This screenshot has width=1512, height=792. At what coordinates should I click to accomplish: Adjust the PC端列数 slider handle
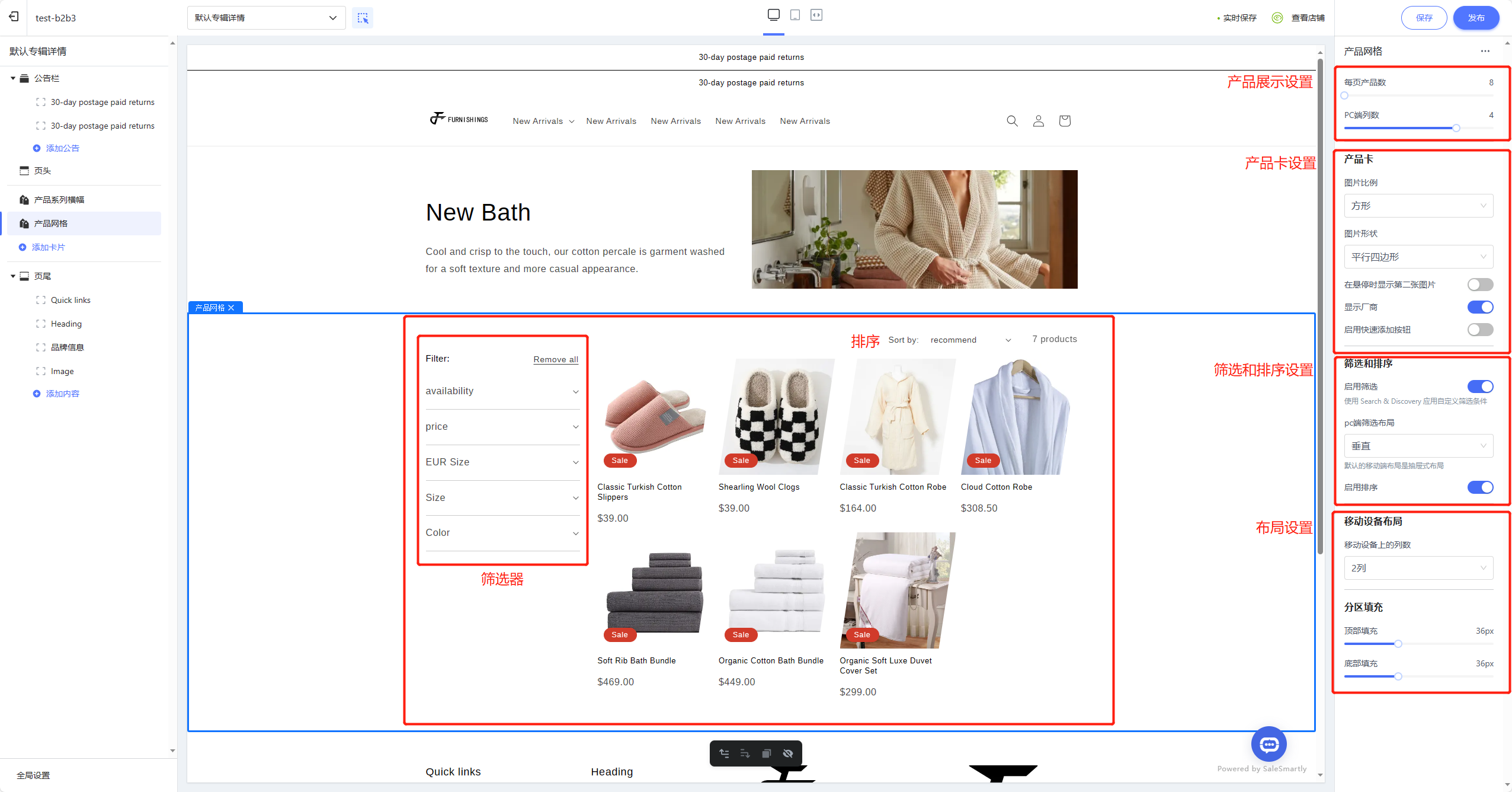pyautogui.click(x=1456, y=128)
